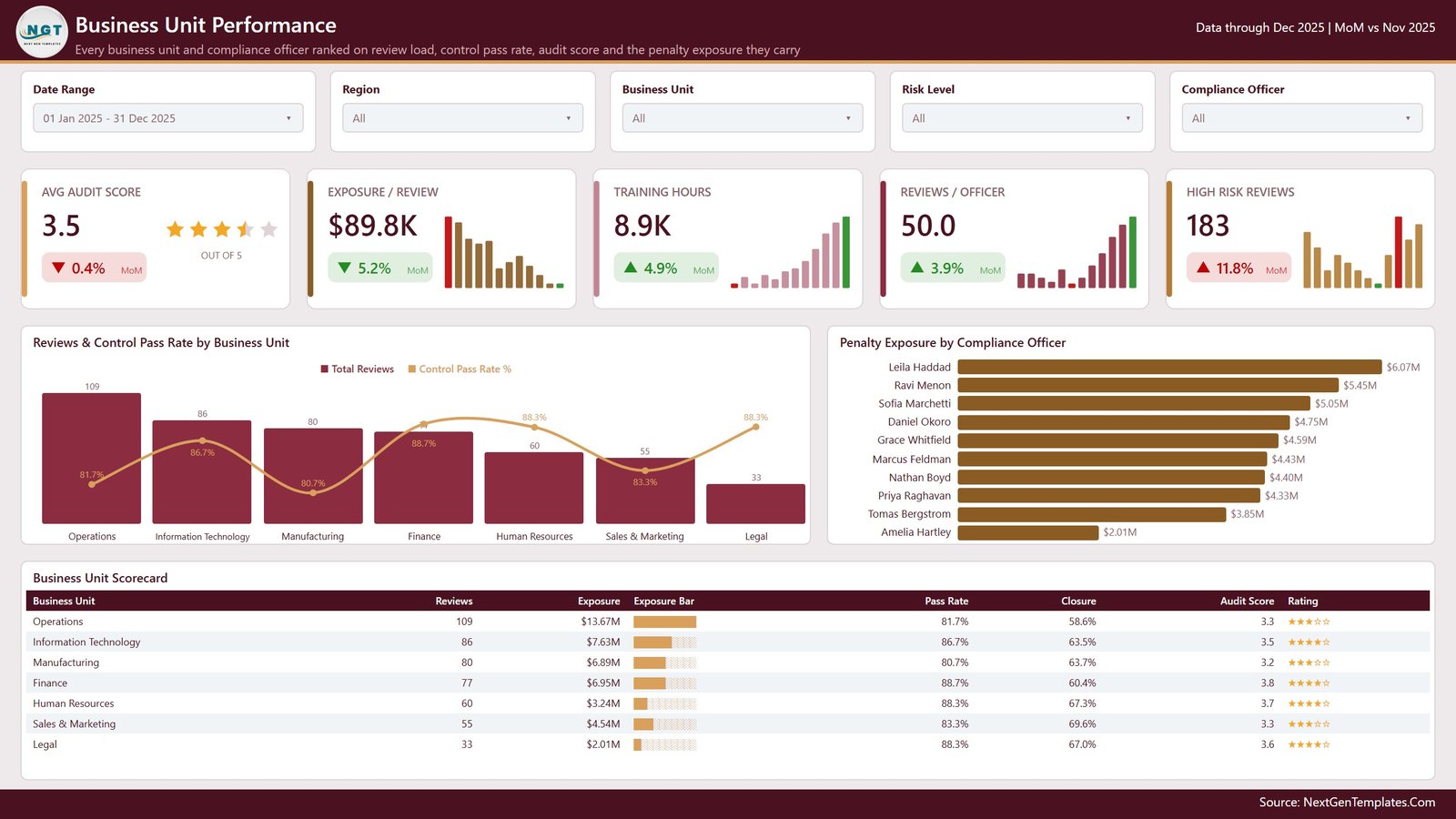Screen dimensions: 1456x819
Task: Click the High Risk Reviews sparkline chart
Action: [x=1362, y=252]
